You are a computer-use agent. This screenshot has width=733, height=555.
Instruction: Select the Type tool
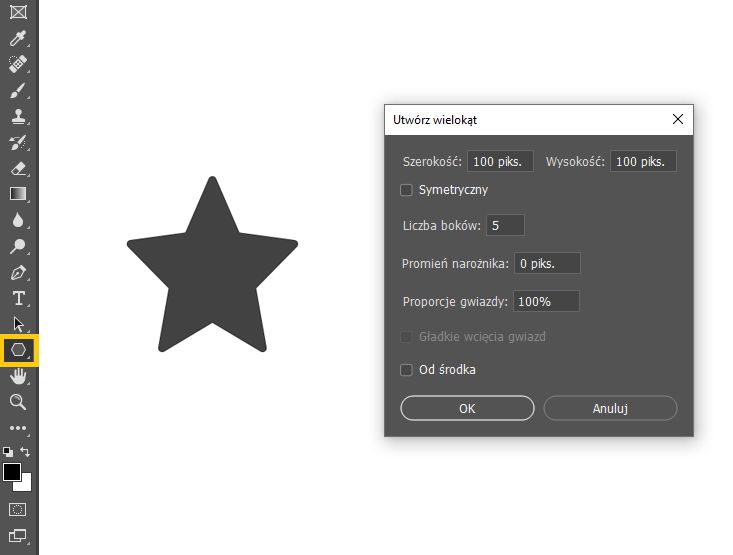[x=18, y=298]
